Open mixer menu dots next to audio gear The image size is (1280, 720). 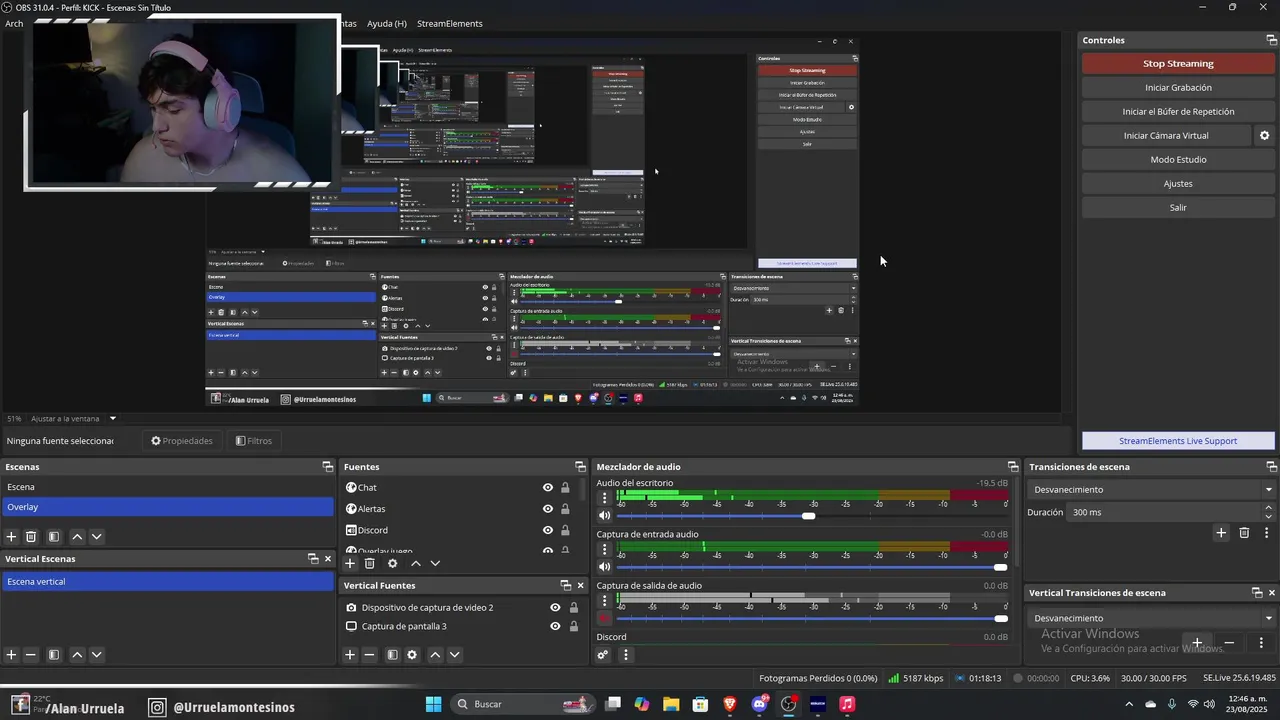[626, 655]
